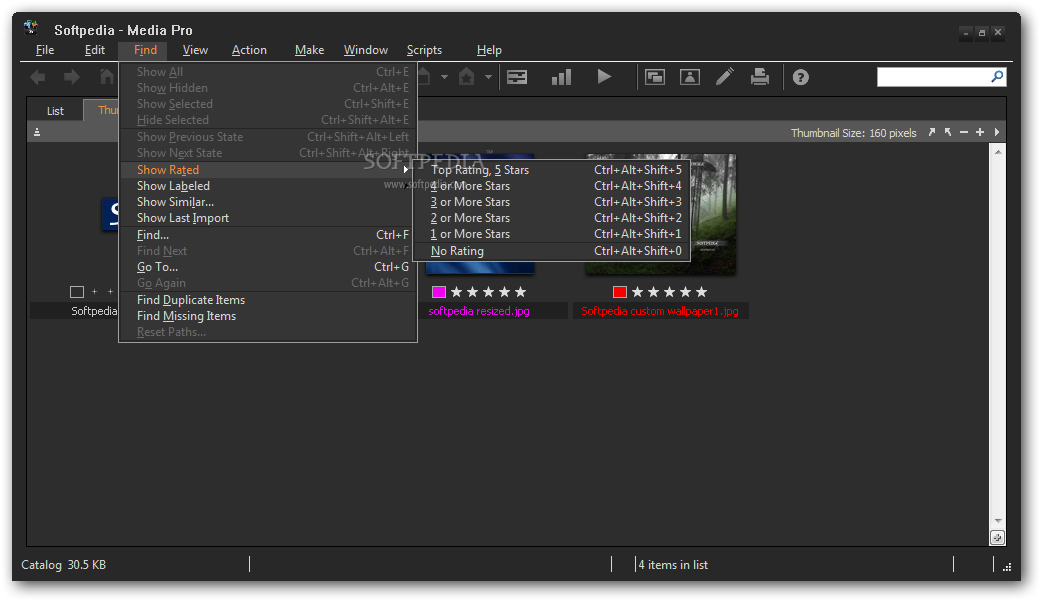Decrease thumbnail size with the minus icon
Image resolution: width=1041 pixels, height=601 pixels.
click(x=963, y=132)
